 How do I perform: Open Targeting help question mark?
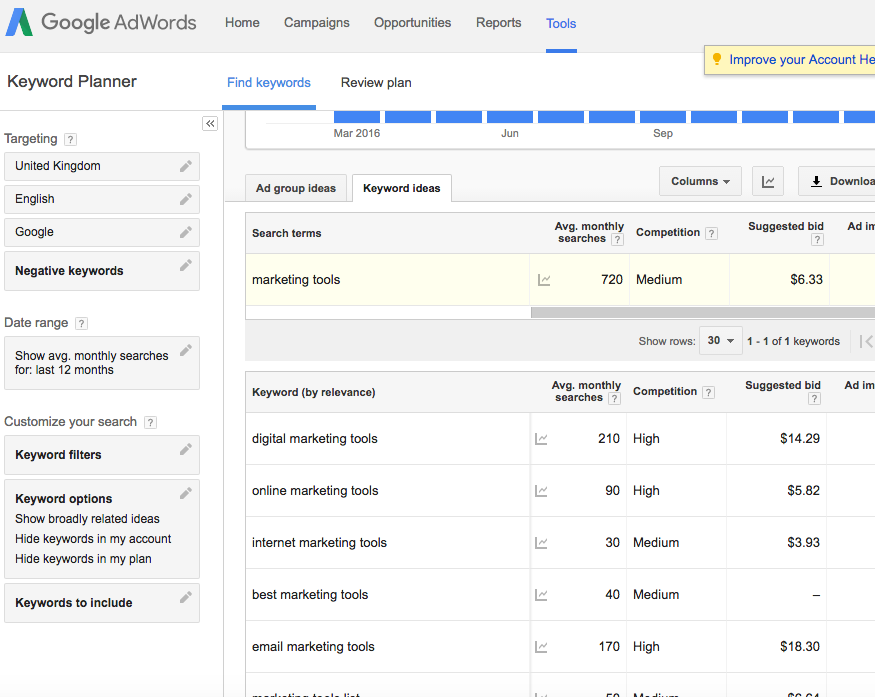pyautogui.click(x=70, y=140)
